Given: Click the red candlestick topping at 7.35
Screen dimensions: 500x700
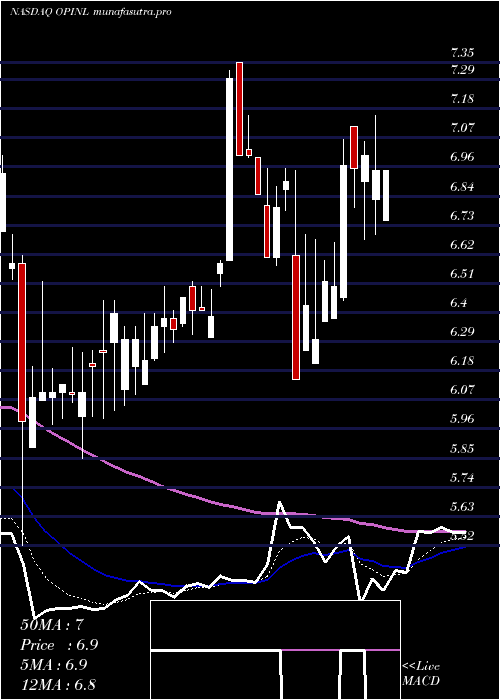Looking at the screenshot, I should pos(240,109).
